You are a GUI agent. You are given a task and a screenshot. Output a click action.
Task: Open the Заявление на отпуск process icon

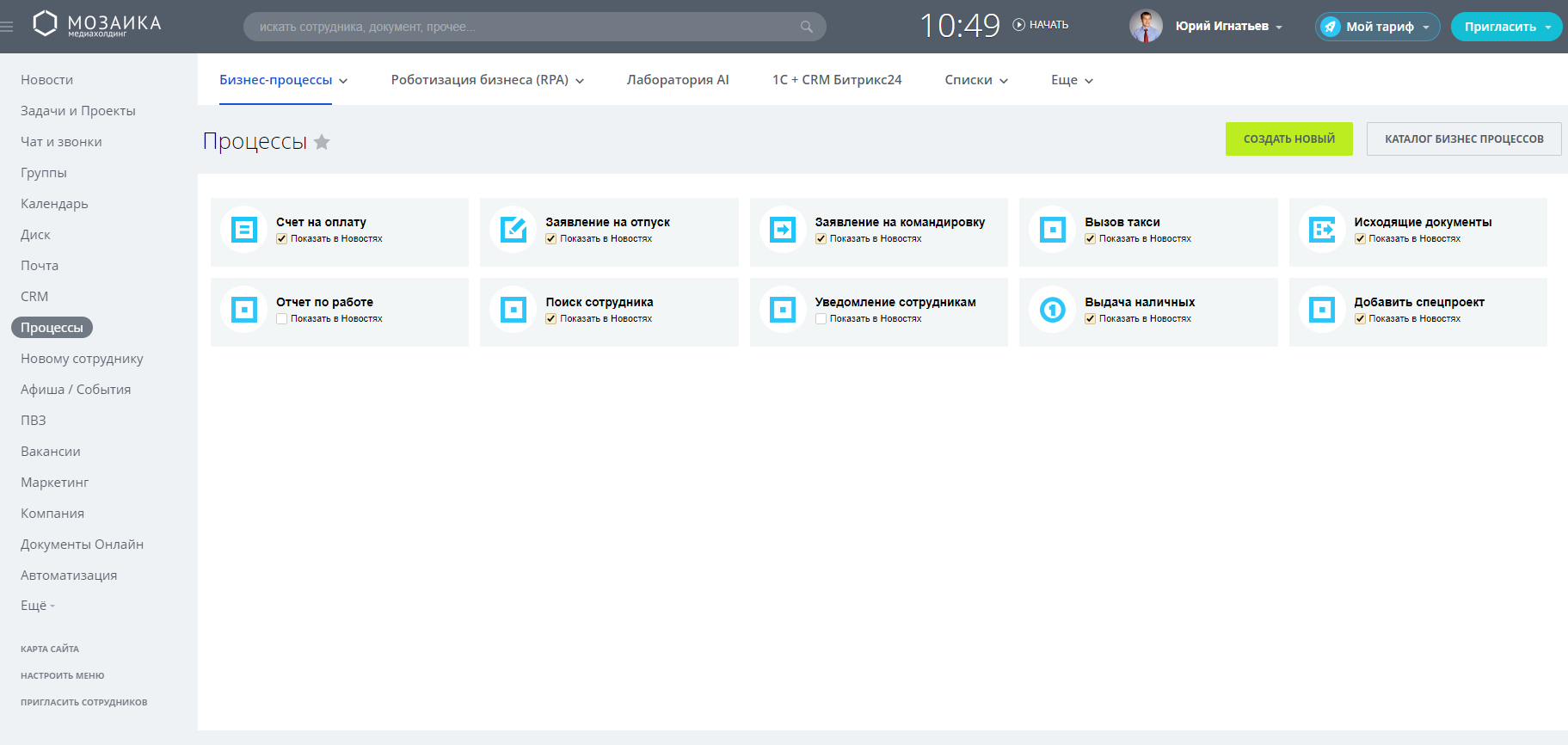tap(513, 230)
